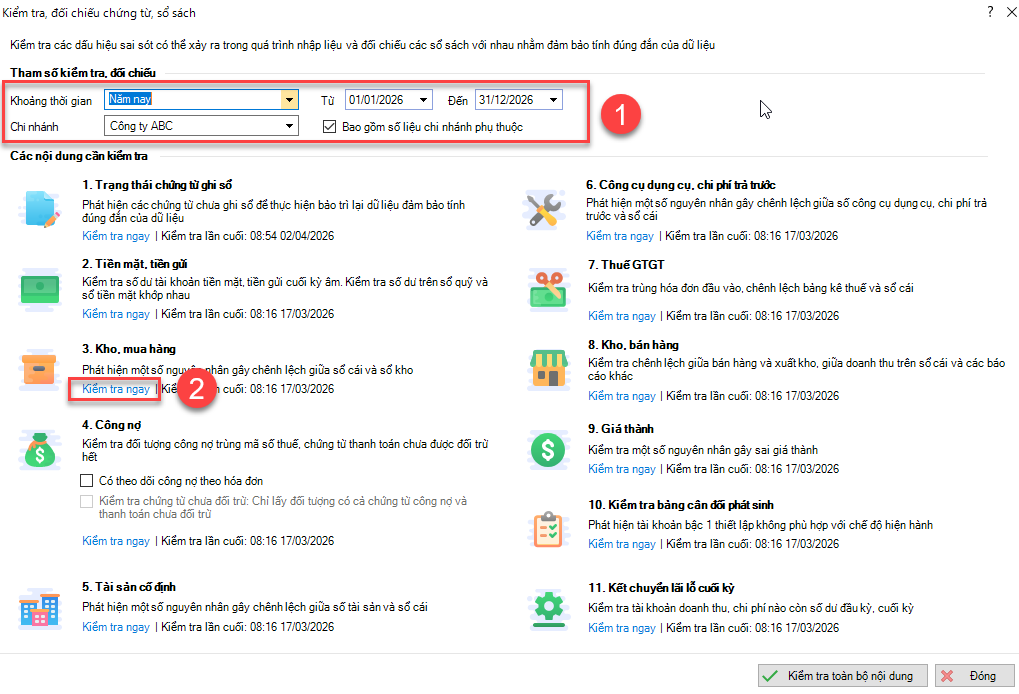Click the green dollar circle icon for Giá thành
This screenshot has width=1019, height=694.
(548, 450)
